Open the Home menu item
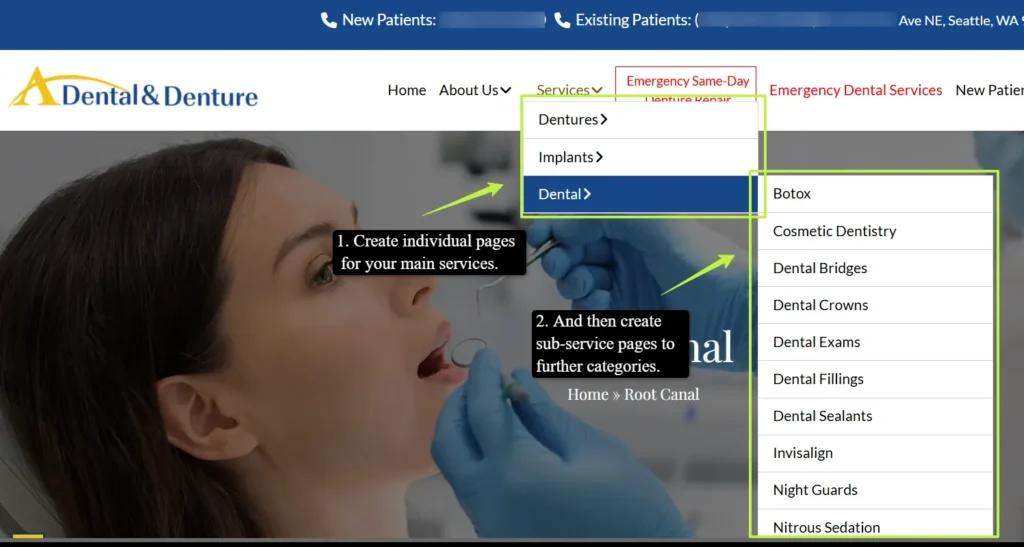 407,90
